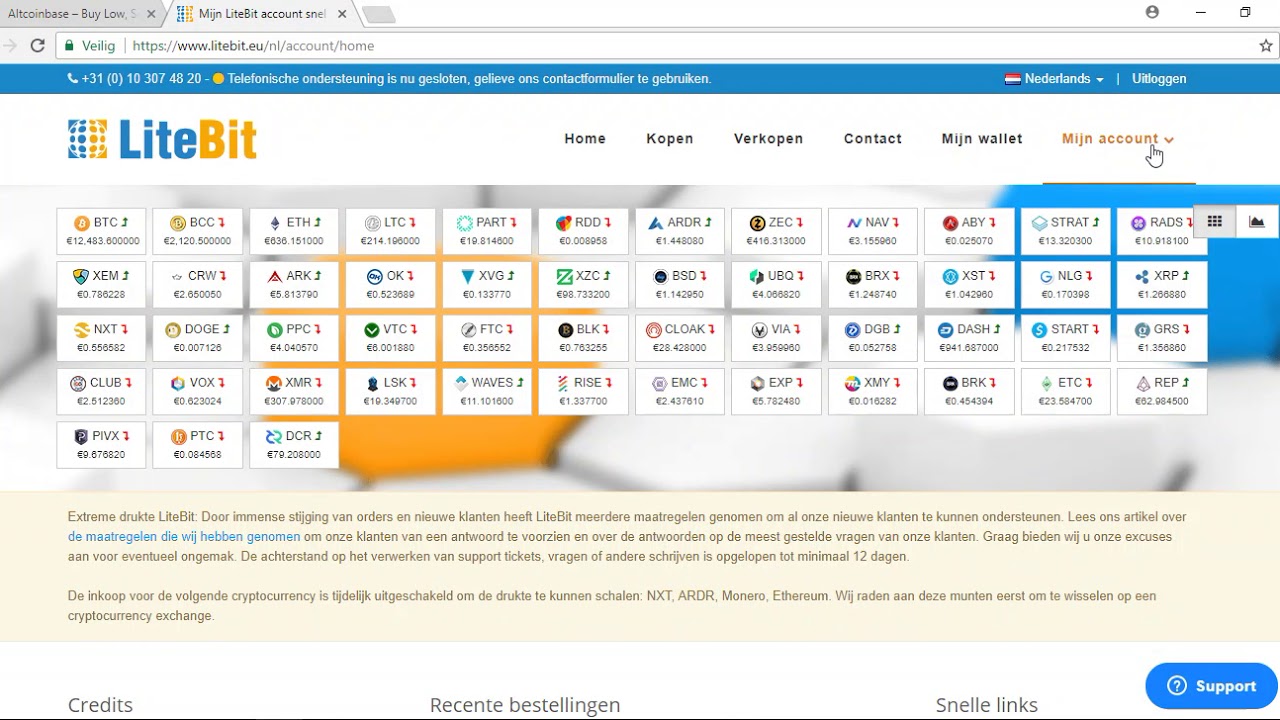Click the Snelle links heading
Viewport: 1280px width, 720px height.
(987, 705)
